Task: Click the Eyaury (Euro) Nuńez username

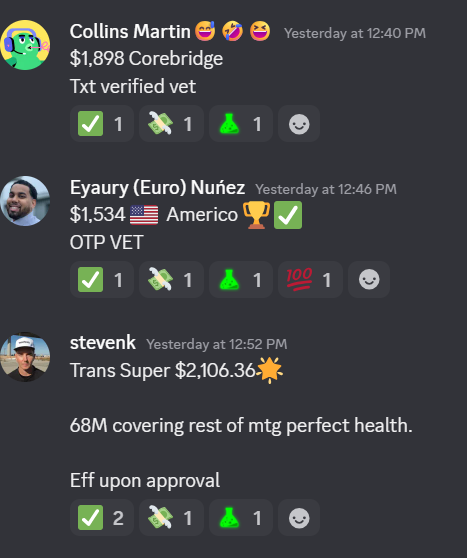Action: pyautogui.click(x=157, y=188)
